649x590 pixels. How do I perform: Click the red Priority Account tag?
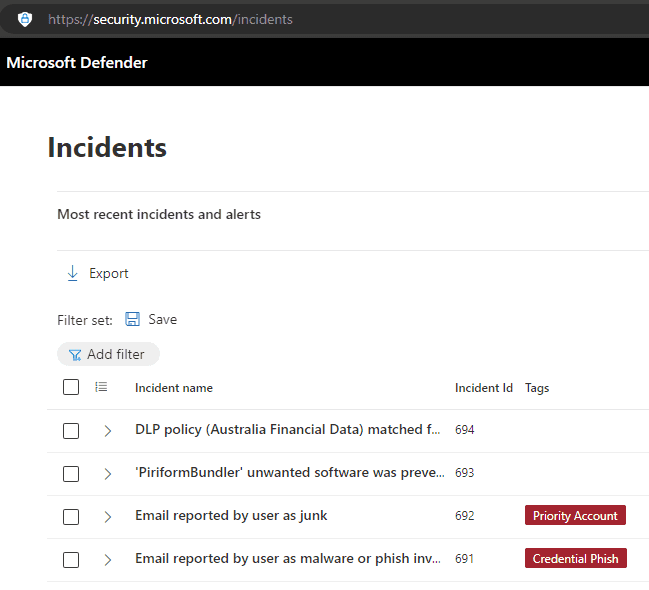[575, 516]
